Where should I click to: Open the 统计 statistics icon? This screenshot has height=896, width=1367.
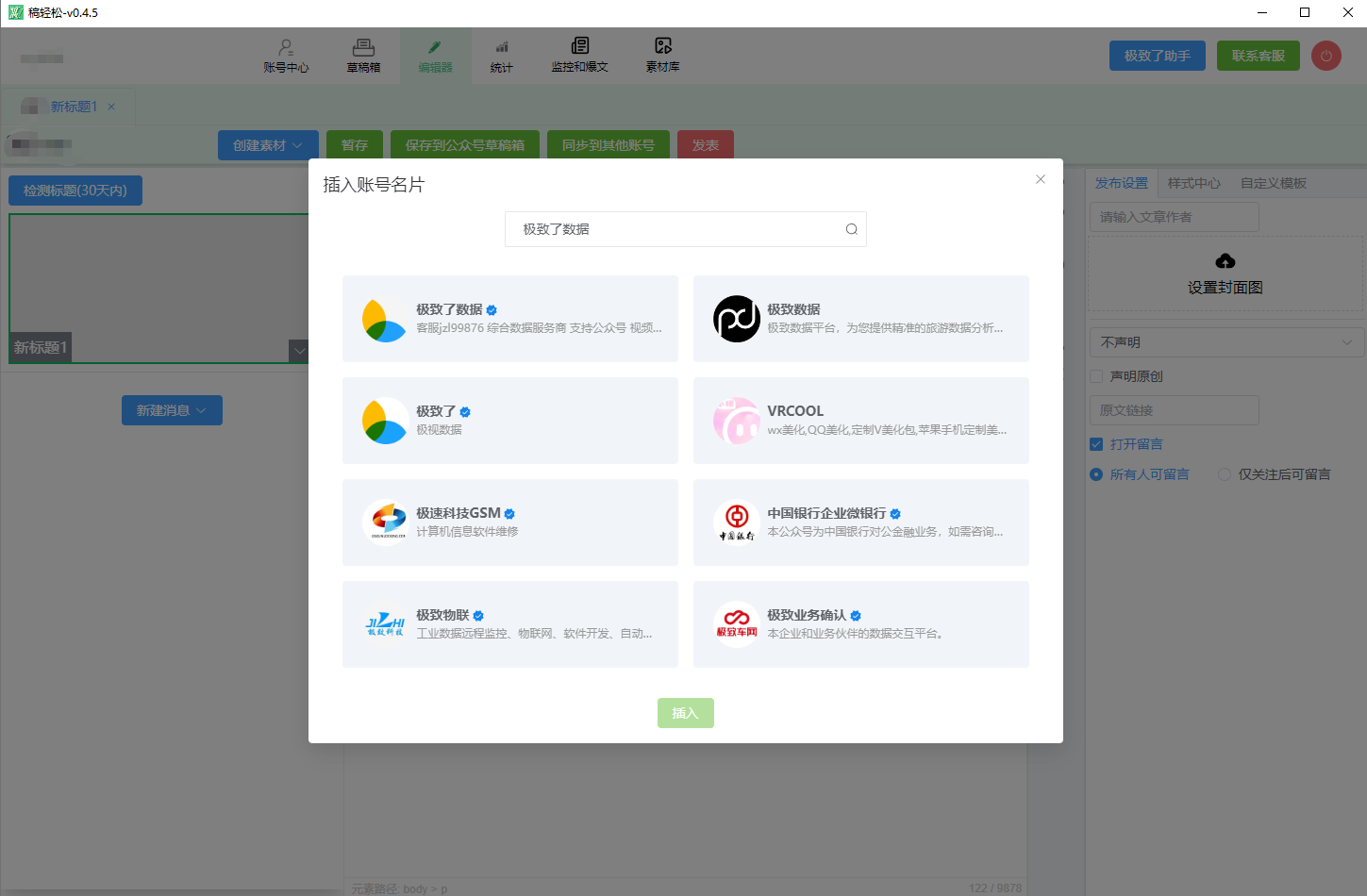(x=502, y=47)
